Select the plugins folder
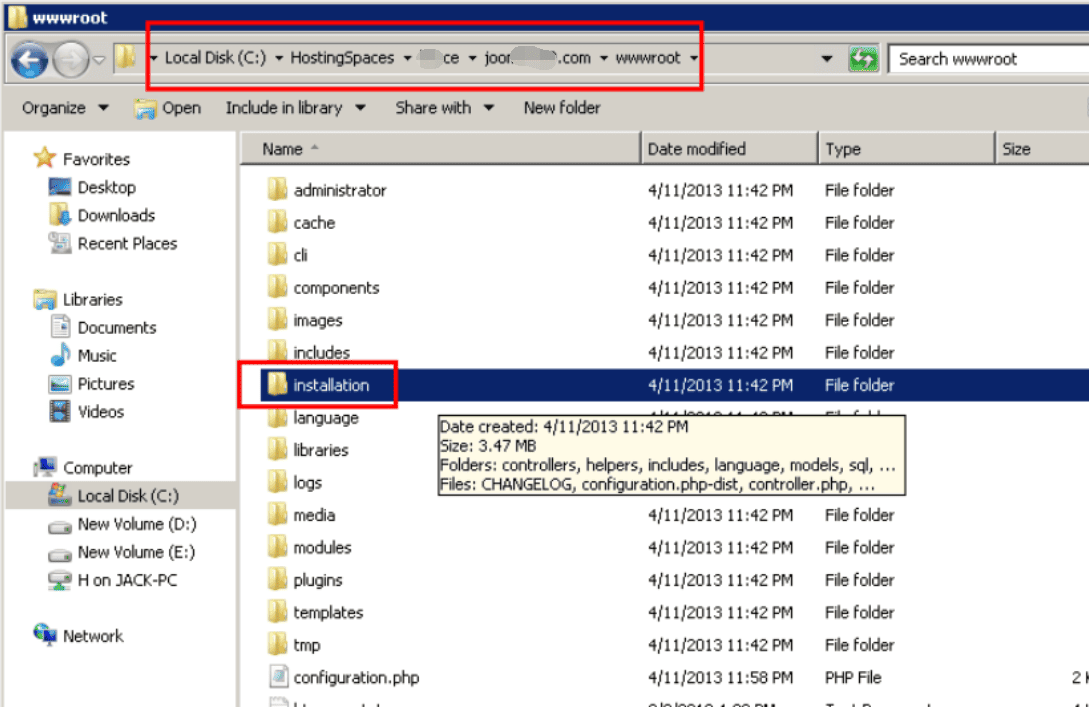This screenshot has width=1089, height=725. point(305,580)
